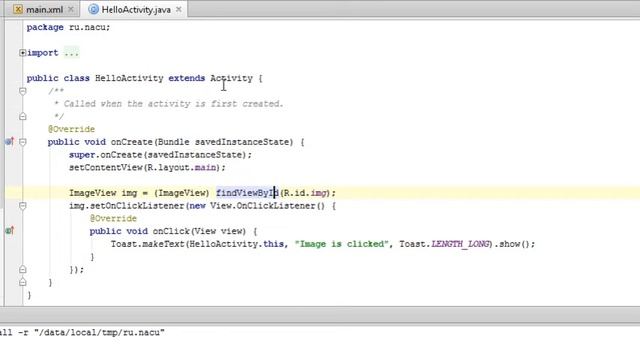Click the Toast.makeText call

[x=148, y=244]
